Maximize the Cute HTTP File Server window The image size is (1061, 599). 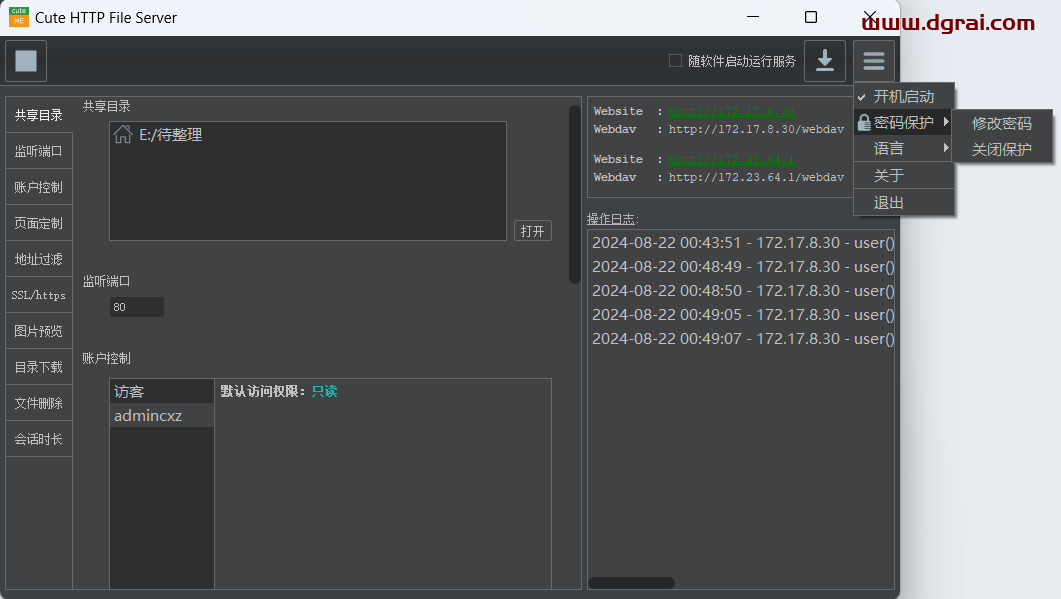pyautogui.click(x=811, y=17)
